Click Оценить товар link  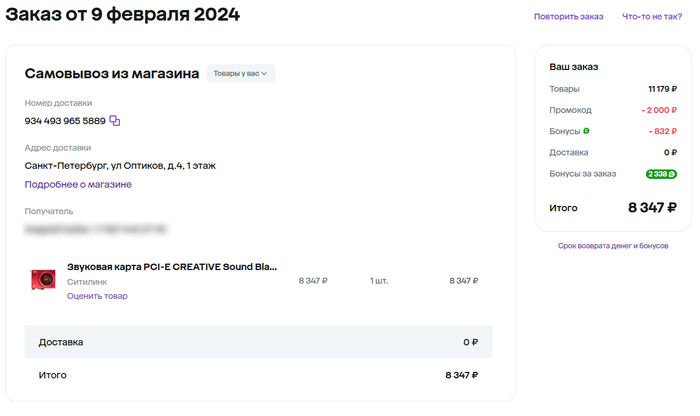[x=97, y=296]
